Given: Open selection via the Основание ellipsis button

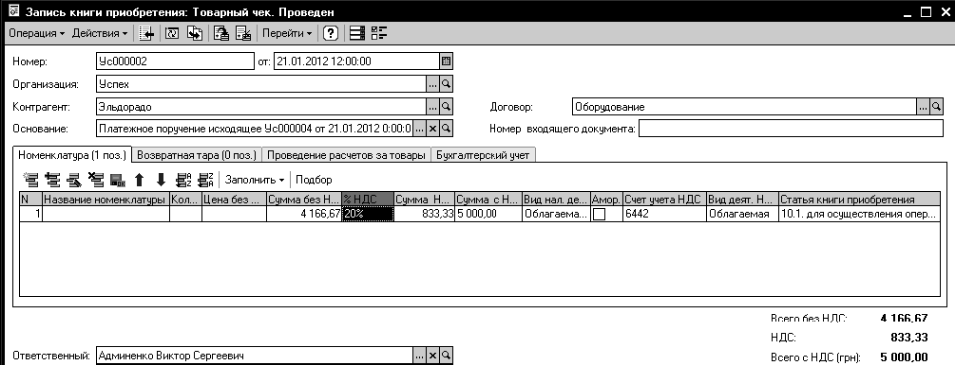Looking at the screenshot, I should pyautogui.click(x=420, y=129).
